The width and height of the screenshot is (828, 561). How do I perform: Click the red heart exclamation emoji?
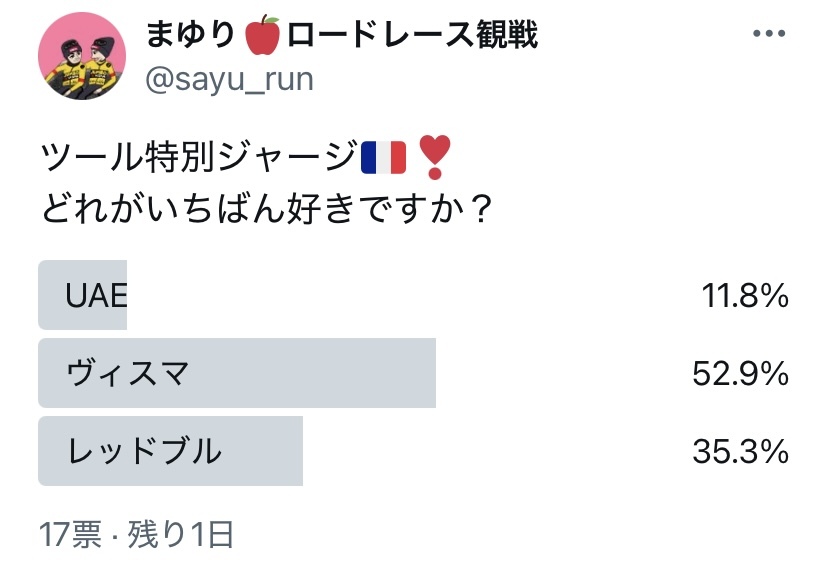pos(434,157)
